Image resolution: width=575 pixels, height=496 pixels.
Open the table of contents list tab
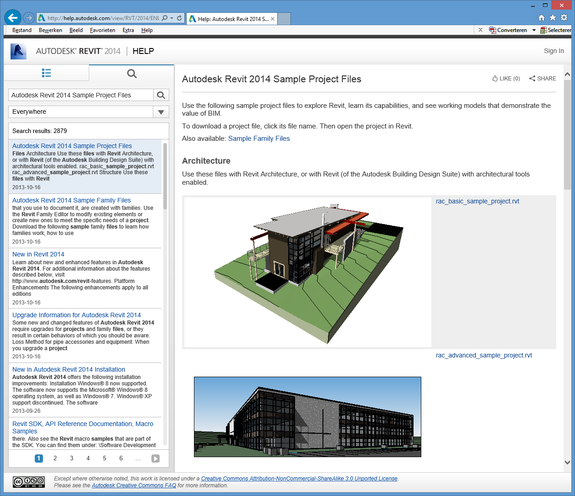pyautogui.click(x=46, y=73)
